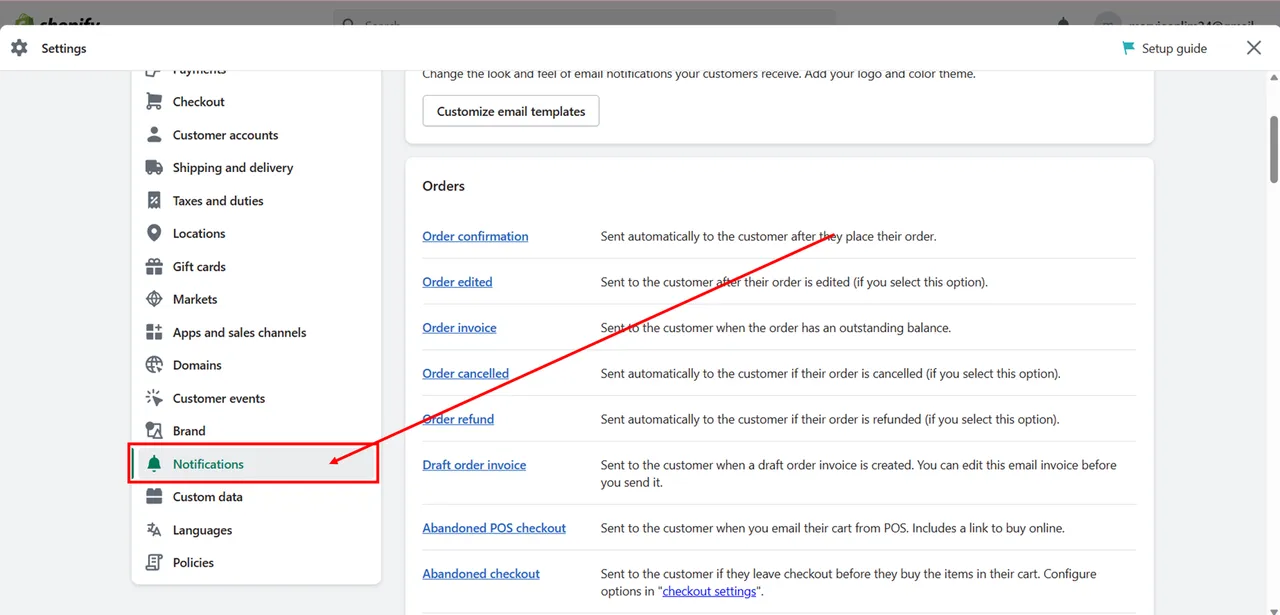Click the Shipping and delivery truck icon

tap(154, 168)
